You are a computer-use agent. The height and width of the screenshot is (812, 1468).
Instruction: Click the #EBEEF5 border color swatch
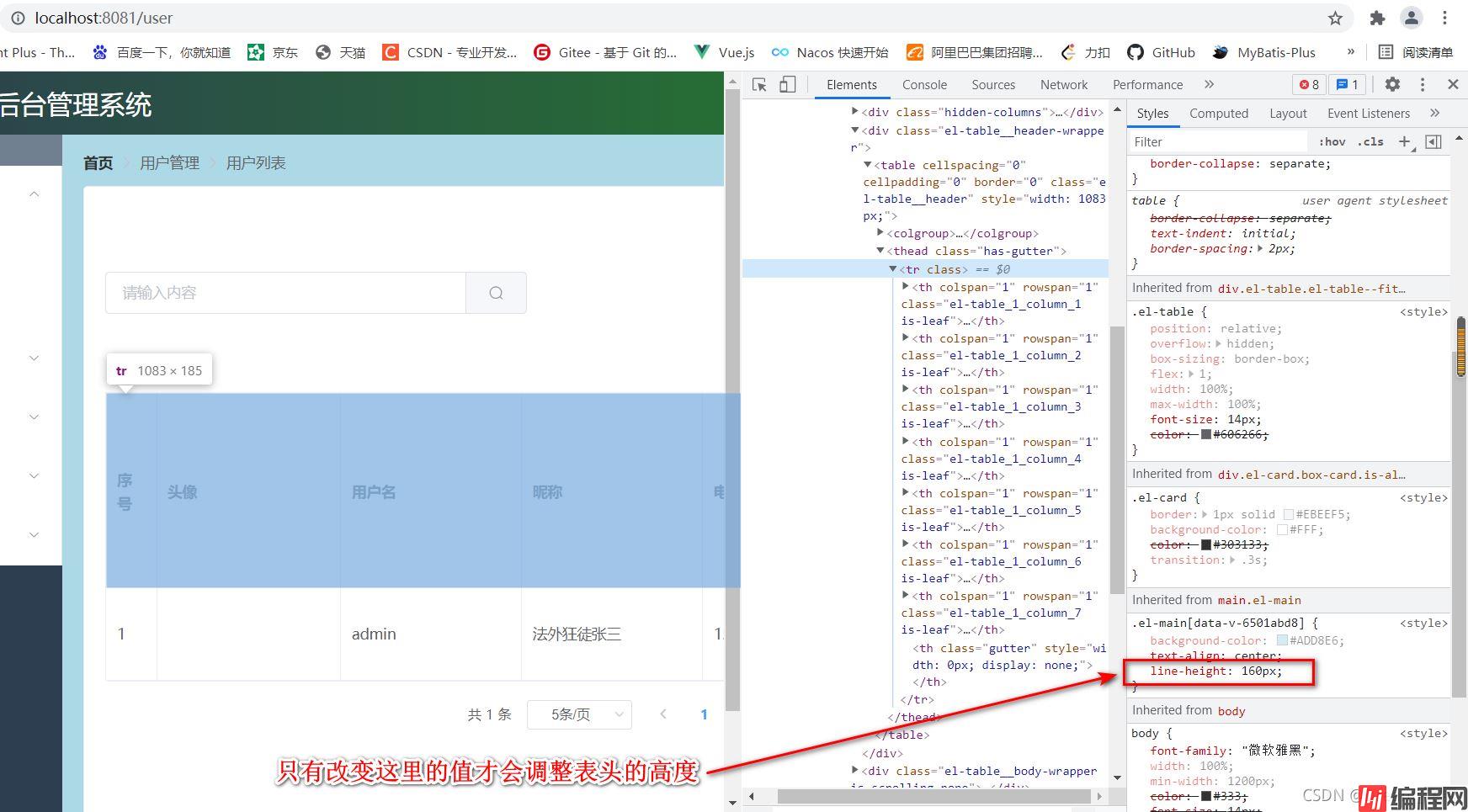point(1288,514)
